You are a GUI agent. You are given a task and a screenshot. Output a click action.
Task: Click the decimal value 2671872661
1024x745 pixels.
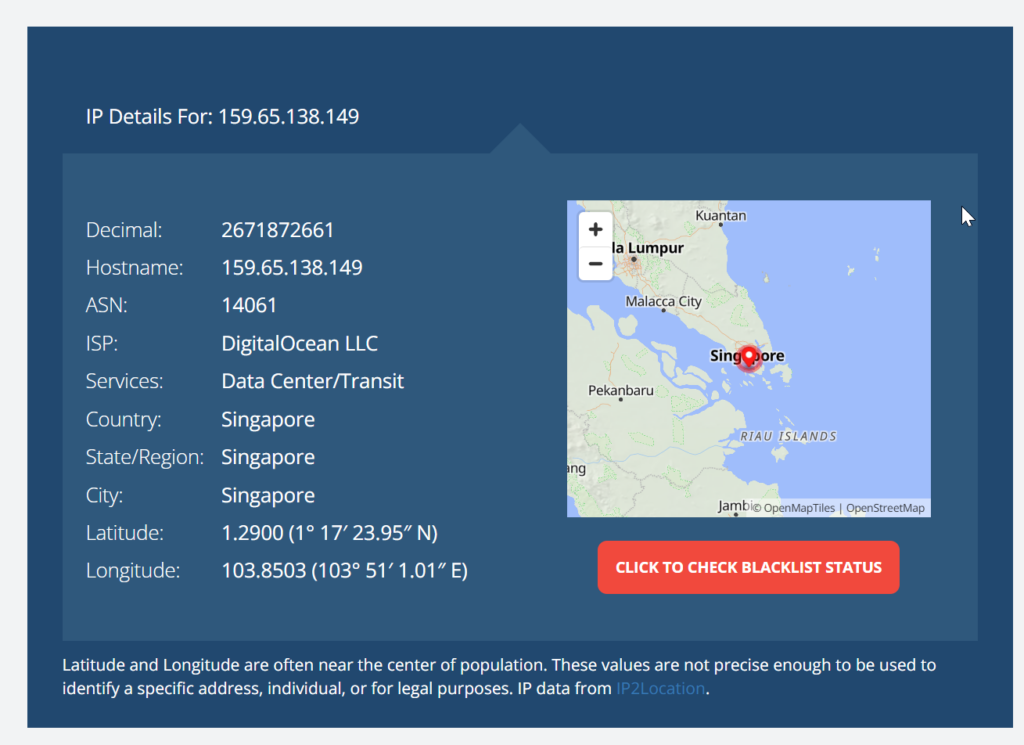pos(278,230)
